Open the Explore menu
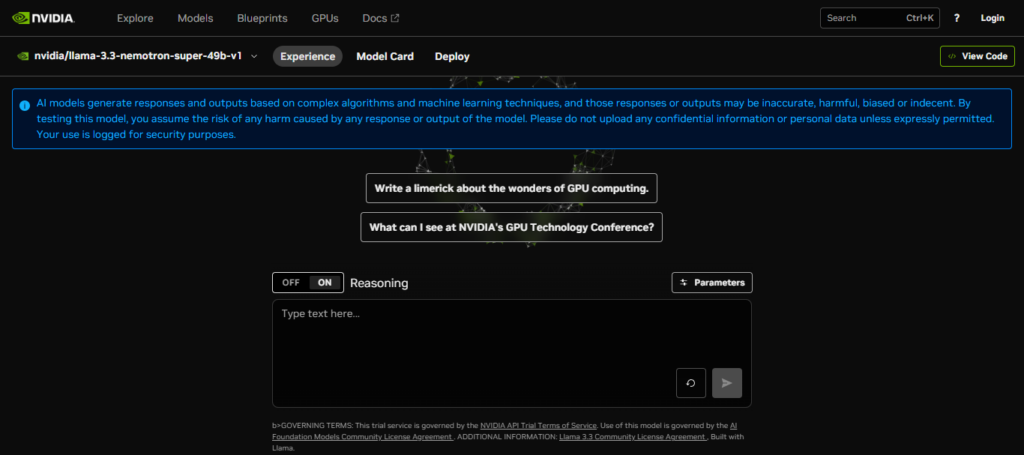 tap(135, 18)
